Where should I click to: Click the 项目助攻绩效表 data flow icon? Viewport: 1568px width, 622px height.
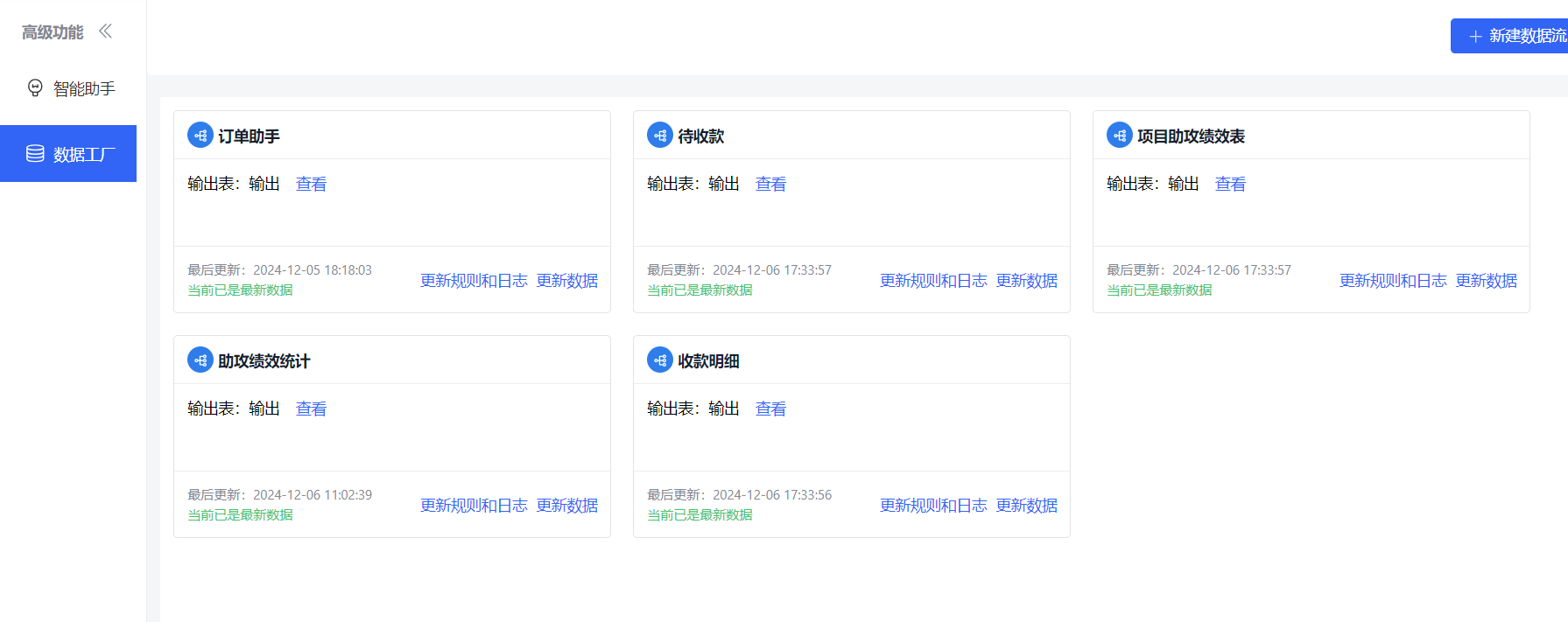[1119, 136]
